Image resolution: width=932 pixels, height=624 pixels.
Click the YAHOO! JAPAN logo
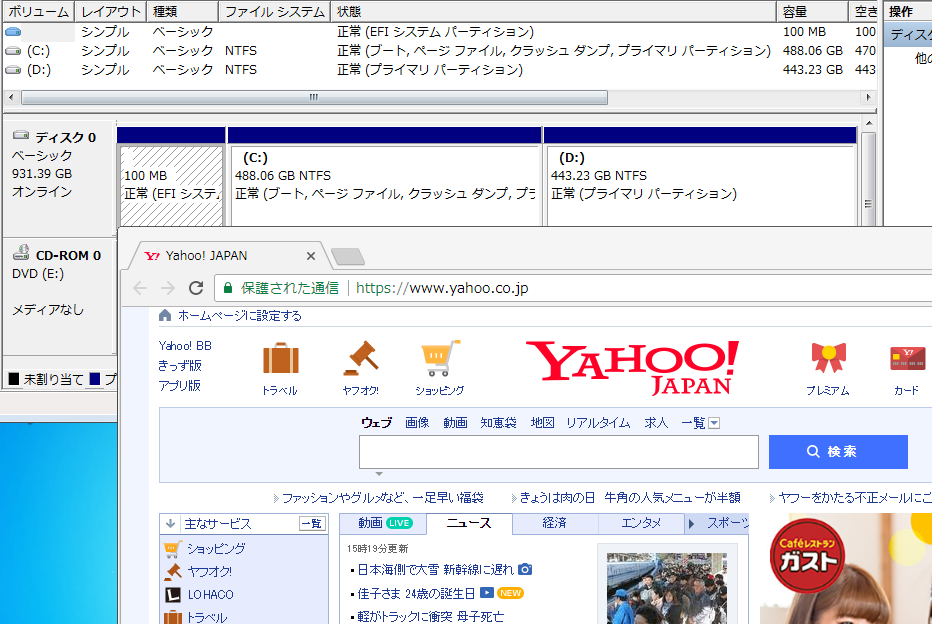pyautogui.click(x=632, y=367)
